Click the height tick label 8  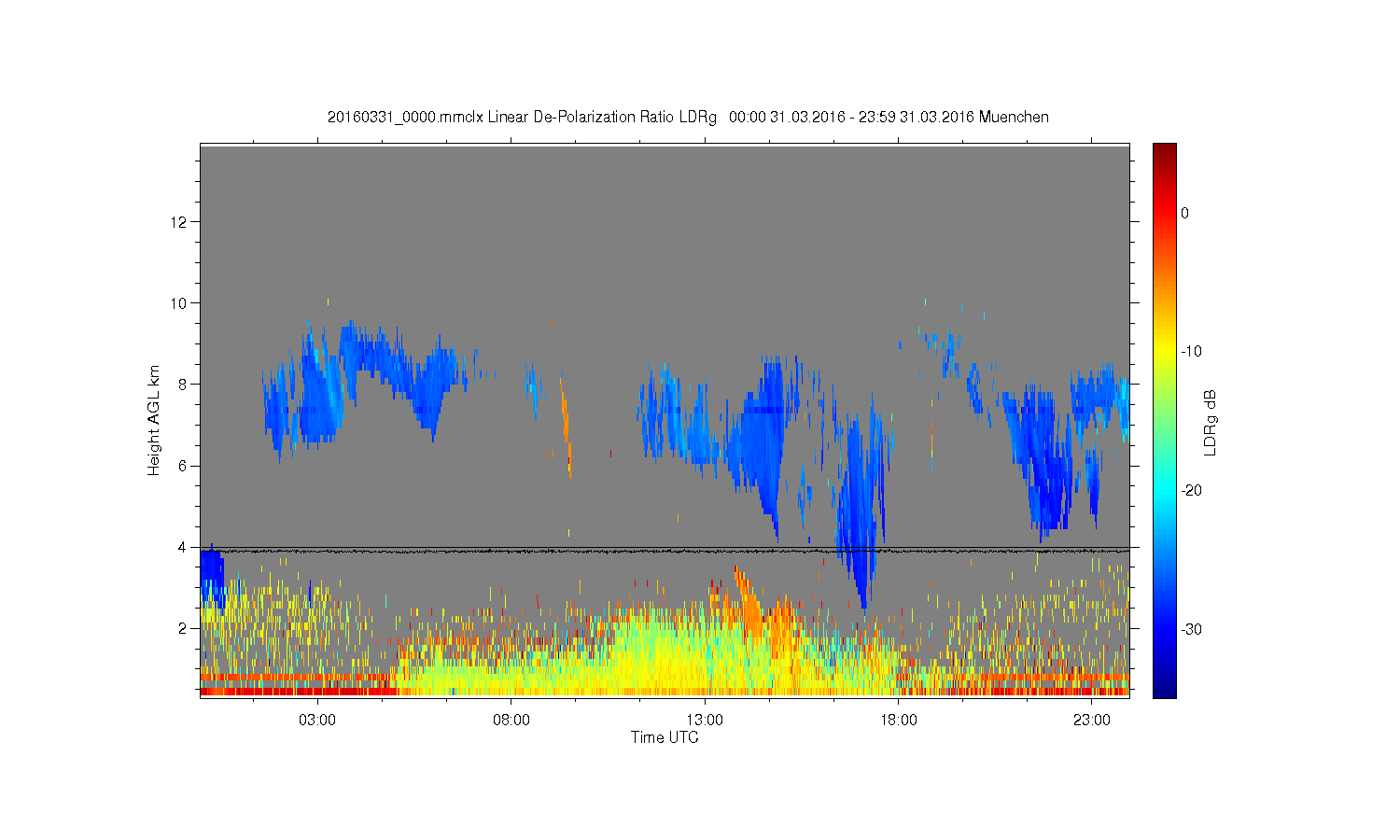pyautogui.click(x=184, y=385)
